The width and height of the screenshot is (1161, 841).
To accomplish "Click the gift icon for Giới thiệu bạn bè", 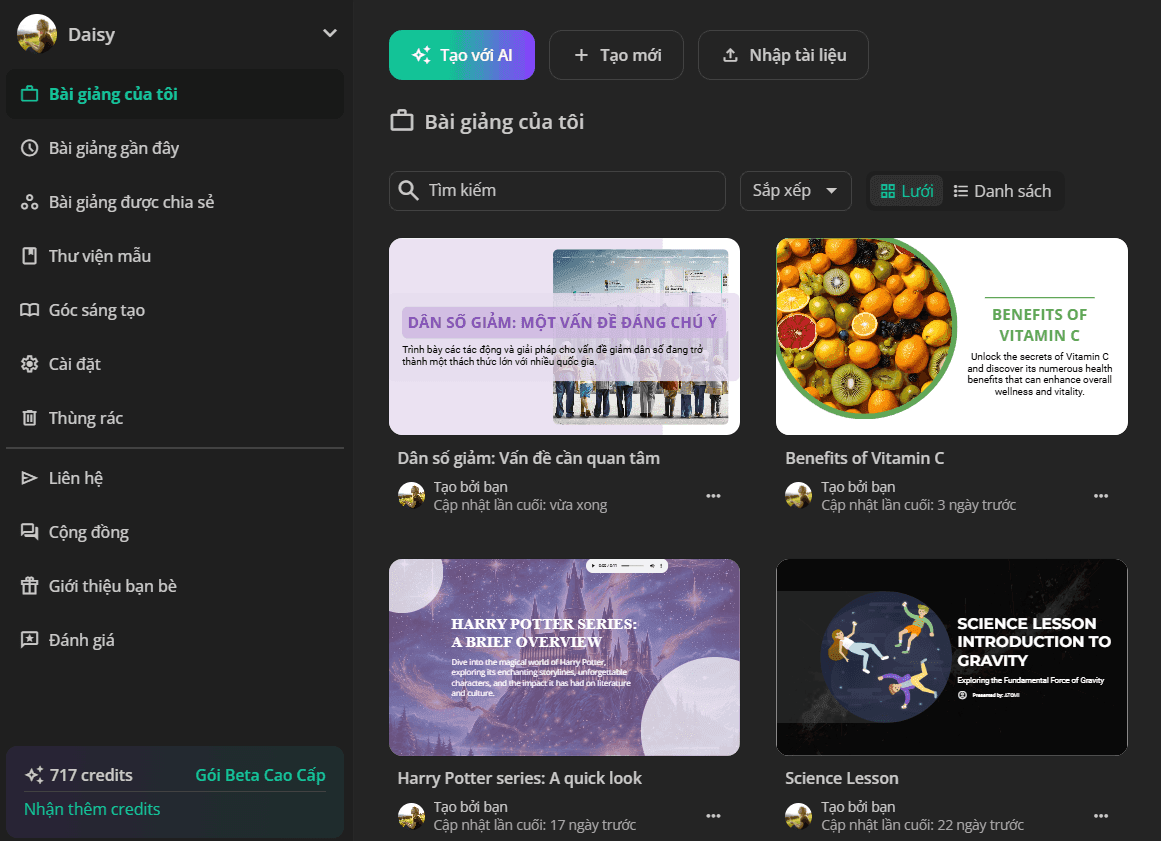I will point(30,586).
